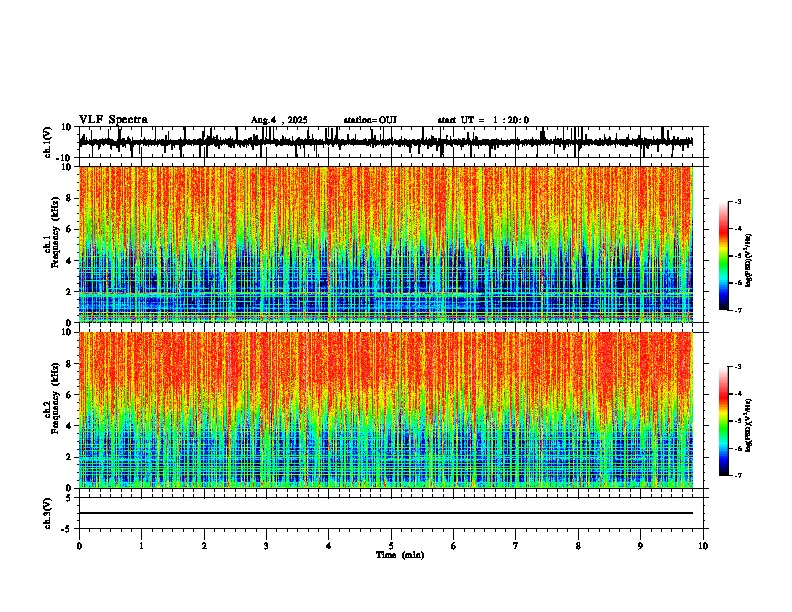The image size is (792, 612).
Task: Click the flat ch.3 voltage trace line
Action: tap(385, 513)
